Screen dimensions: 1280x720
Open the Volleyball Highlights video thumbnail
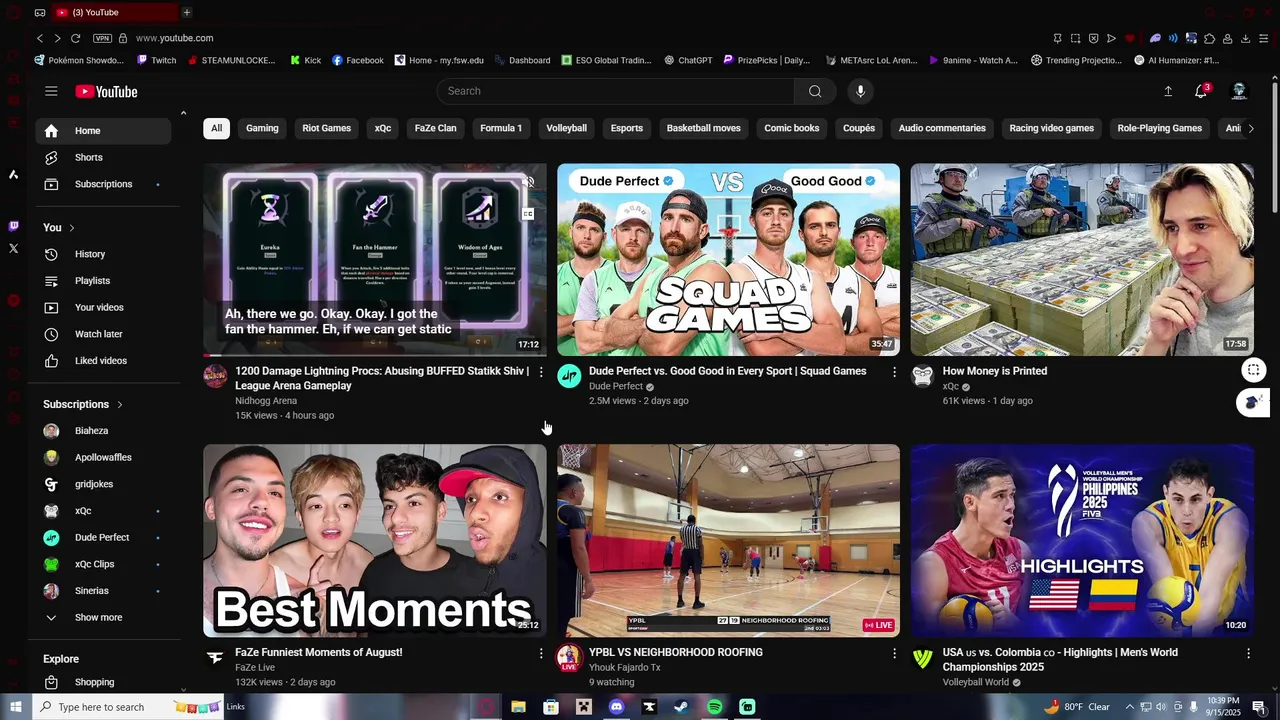point(1082,541)
